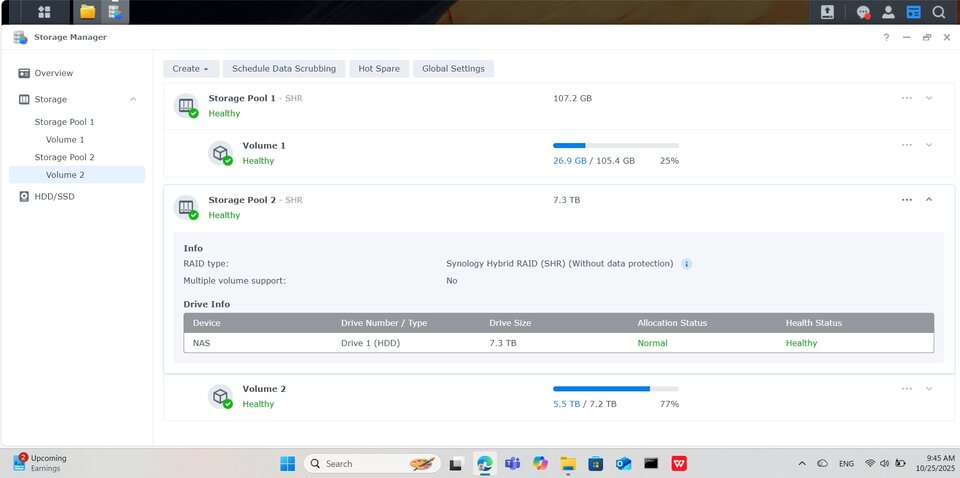960x478 pixels.
Task: Open Task View from the taskbar
Action: (455, 465)
